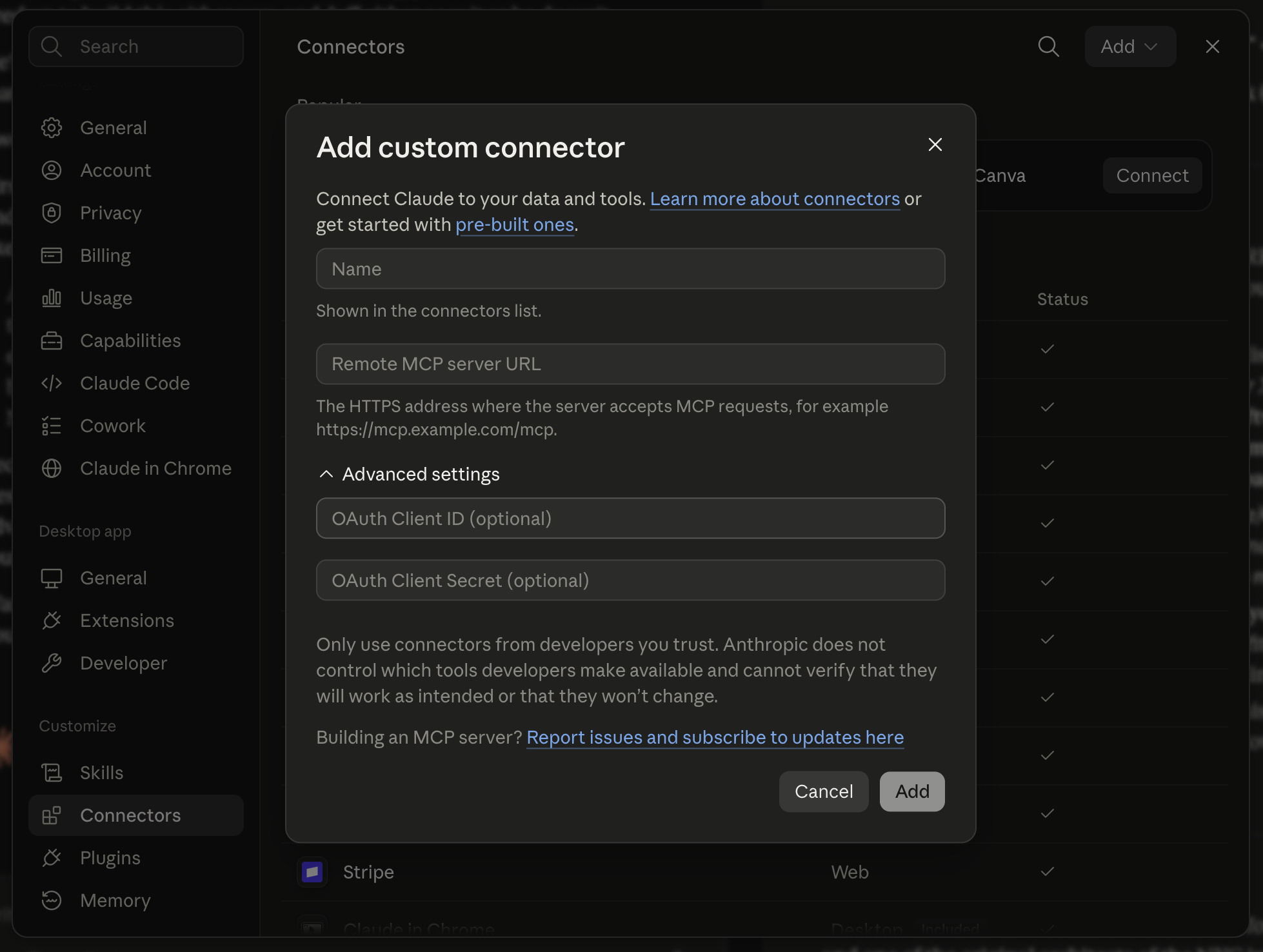Click the Desktop app General monitor icon
The image size is (1263, 952).
(x=52, y=578)
